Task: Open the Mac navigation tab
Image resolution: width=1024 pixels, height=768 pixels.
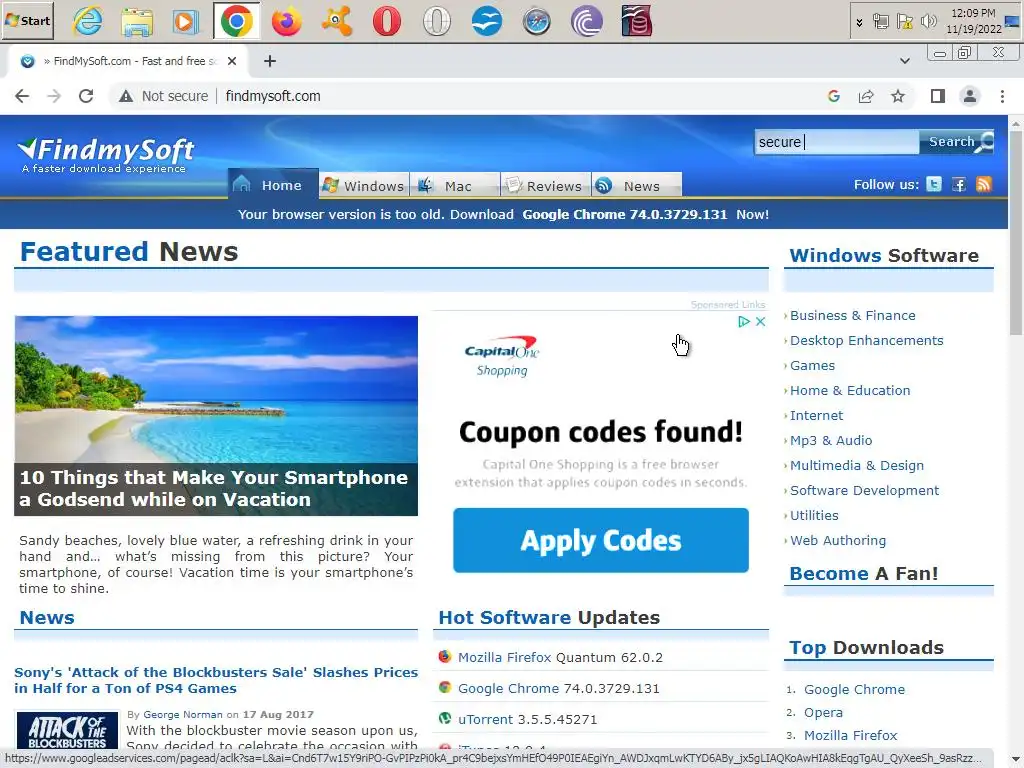Action: pyautogui.click(x=455, y=185)
